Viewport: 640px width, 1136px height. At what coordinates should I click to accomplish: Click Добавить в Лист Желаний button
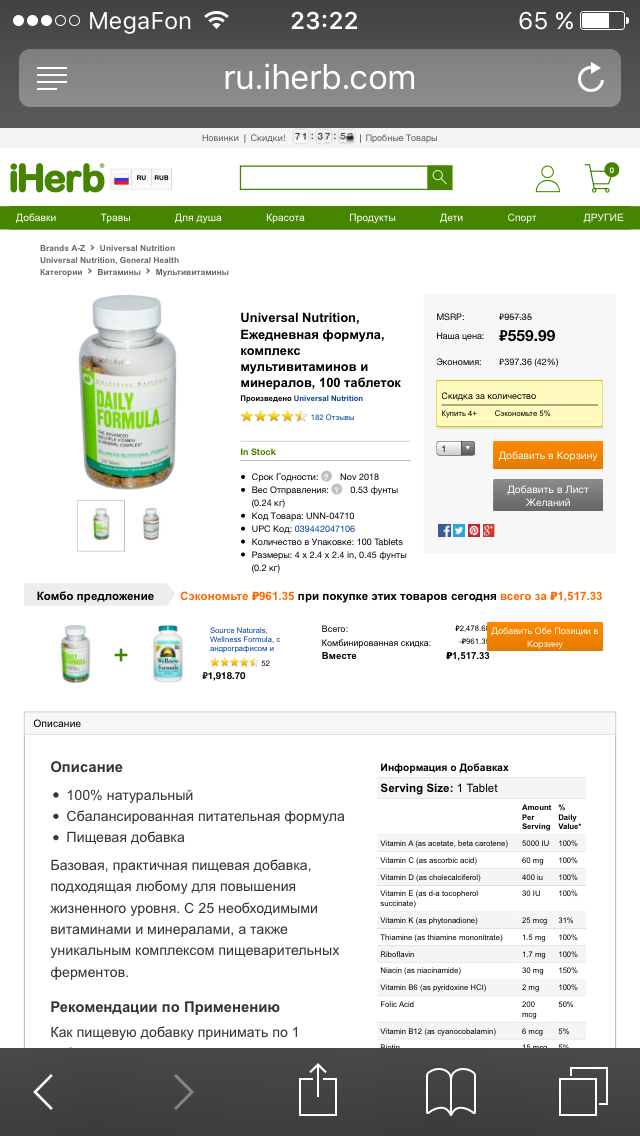point(548,495)
